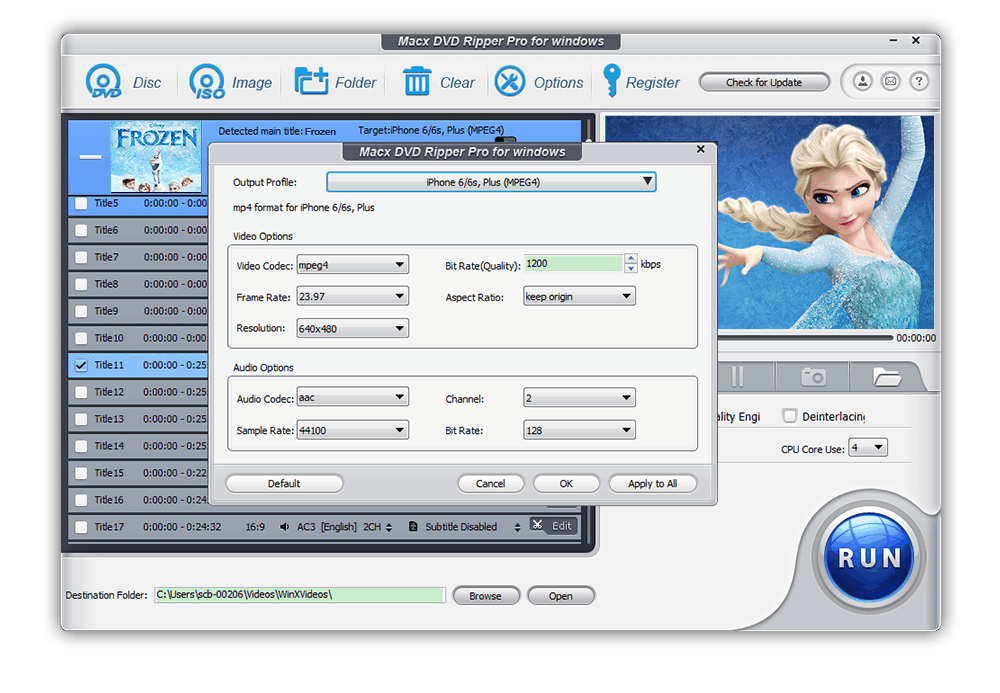Check the Title5 checkbox

(81, 203)
